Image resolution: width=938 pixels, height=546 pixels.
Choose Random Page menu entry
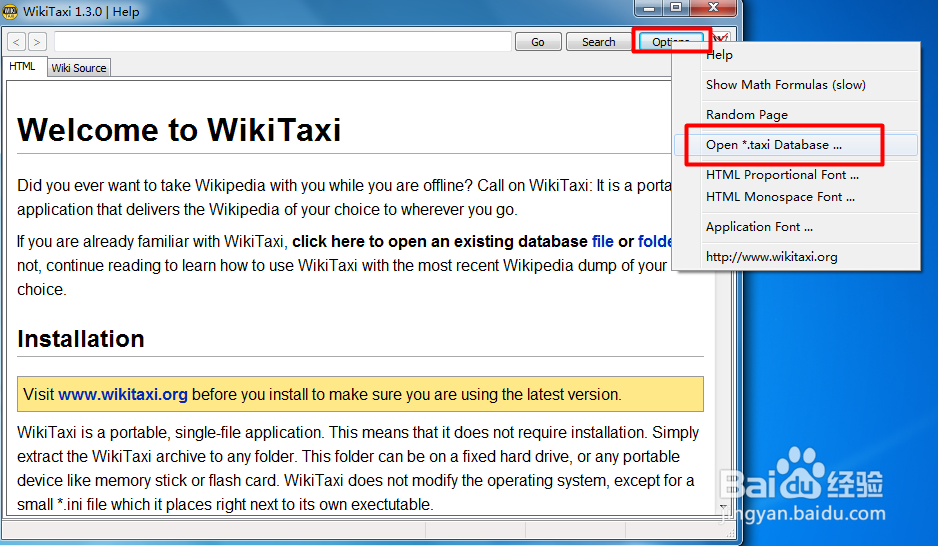click(796, 115)
